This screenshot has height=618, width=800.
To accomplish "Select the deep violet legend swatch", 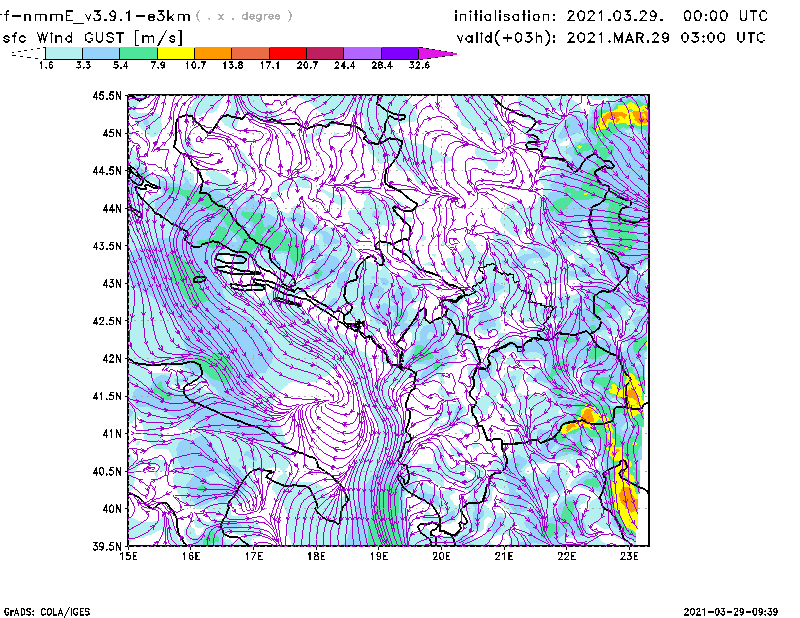I will click(400, 53).
